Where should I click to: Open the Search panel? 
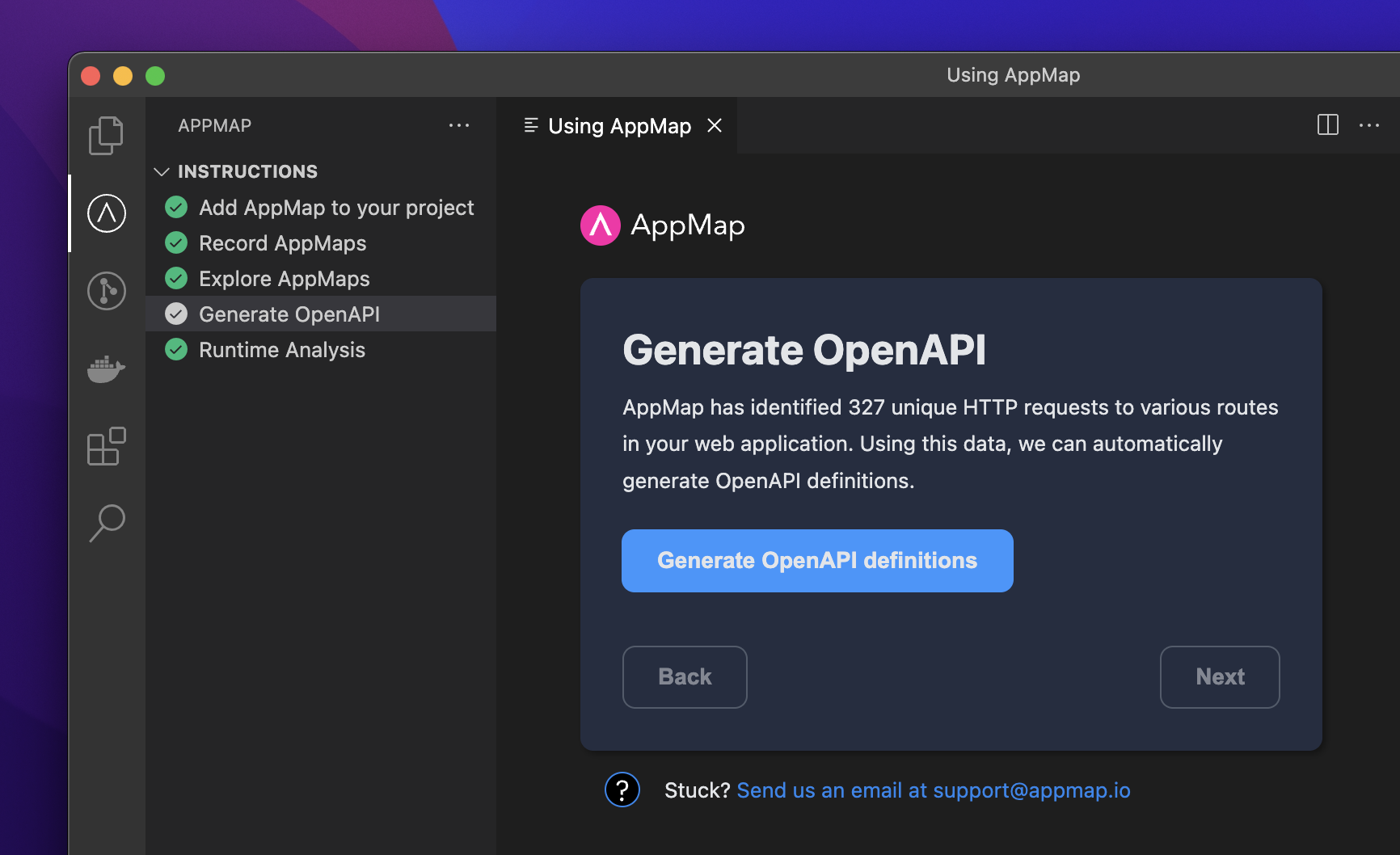[106, 523]
